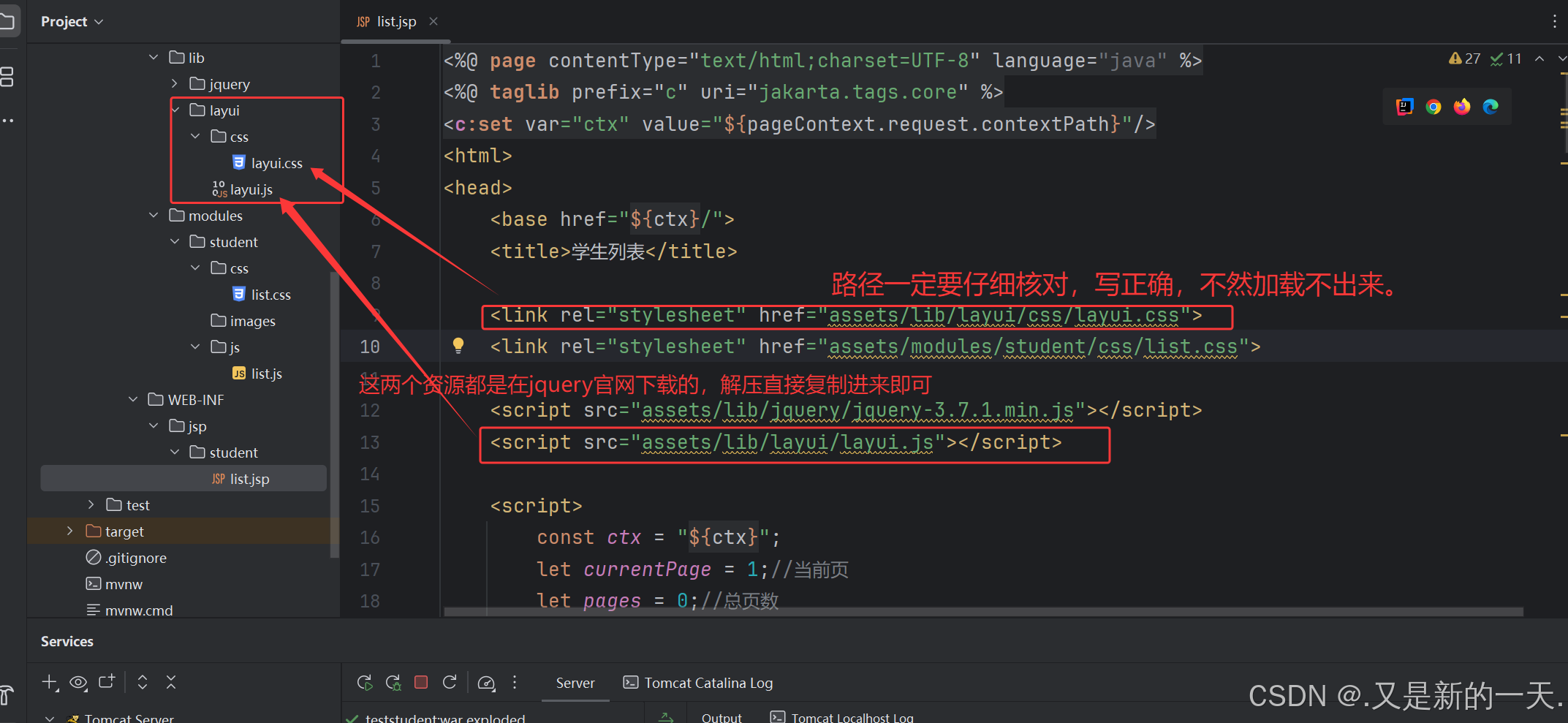
Task: Select list.js file in project tree
Action: point(257,374)
